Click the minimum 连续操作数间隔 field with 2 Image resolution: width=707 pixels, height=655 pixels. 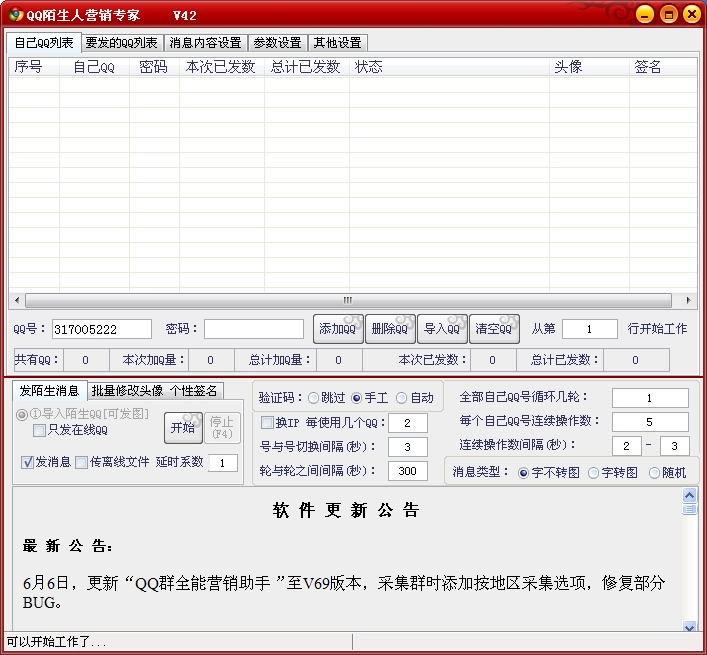pos(627,446)
